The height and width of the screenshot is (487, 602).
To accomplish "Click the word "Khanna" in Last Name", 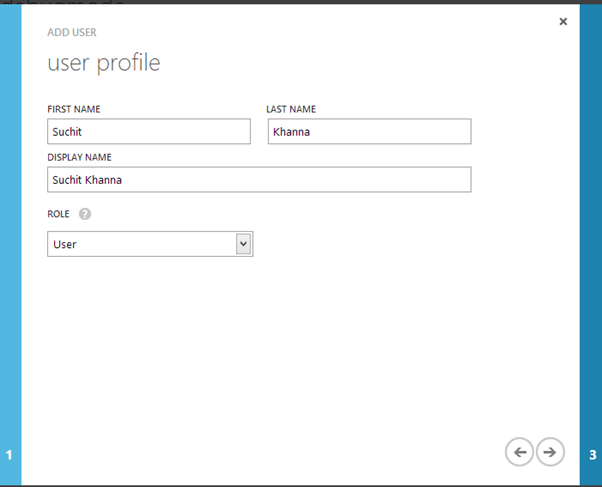I will point(291,132).
